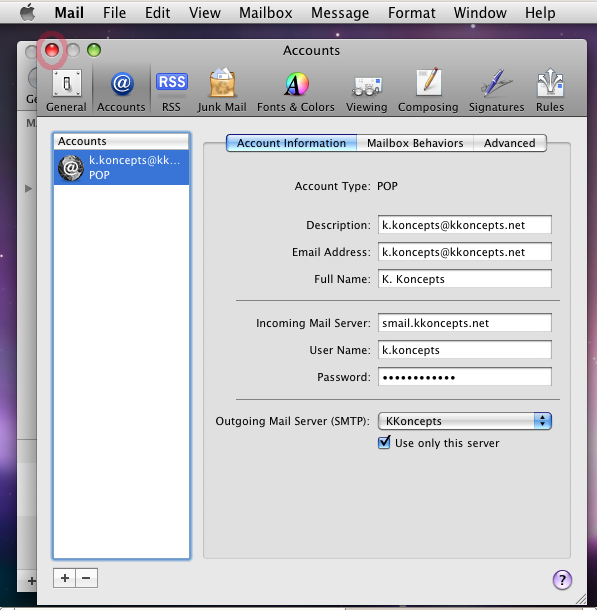Open the Outgoing Mail Server SMTP dropdown
Image resolution: width=597 pixels, height=610 pixels.
pos(465,421)
